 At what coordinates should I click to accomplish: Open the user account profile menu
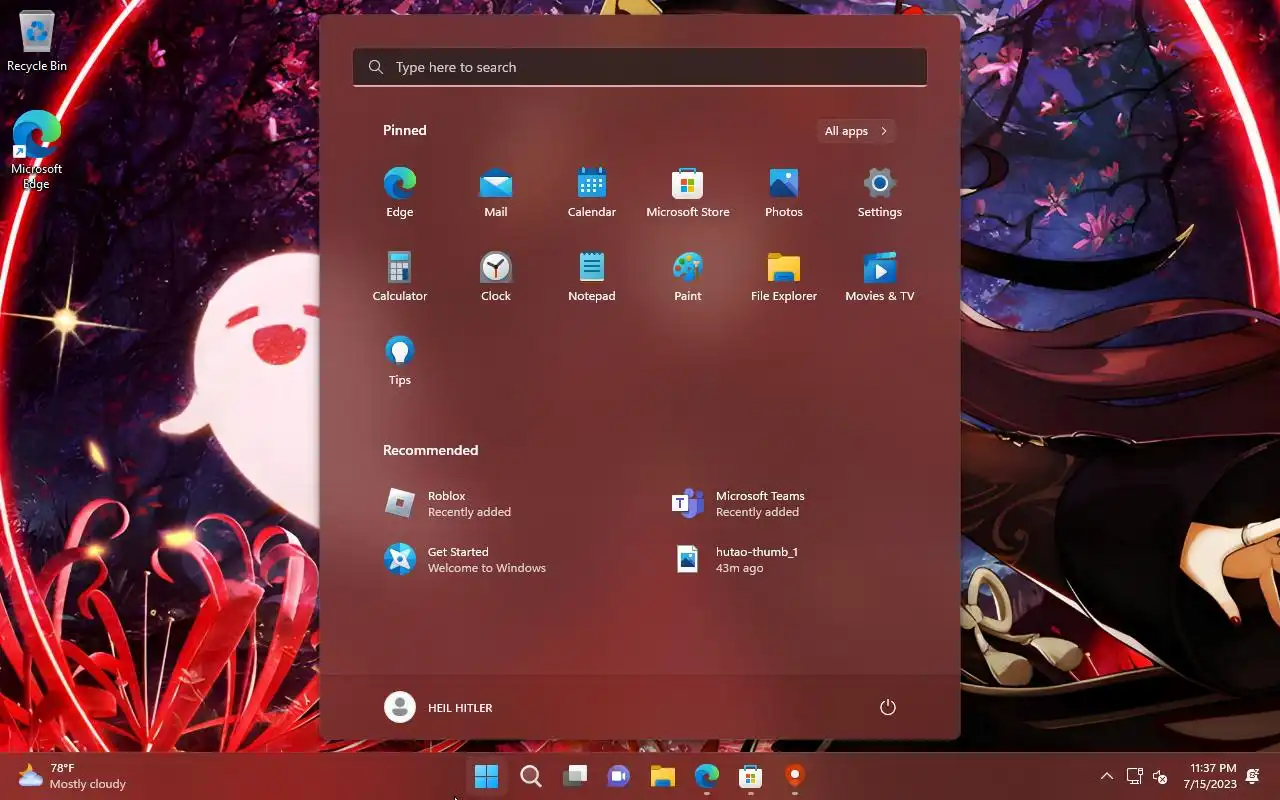[439, 707]
